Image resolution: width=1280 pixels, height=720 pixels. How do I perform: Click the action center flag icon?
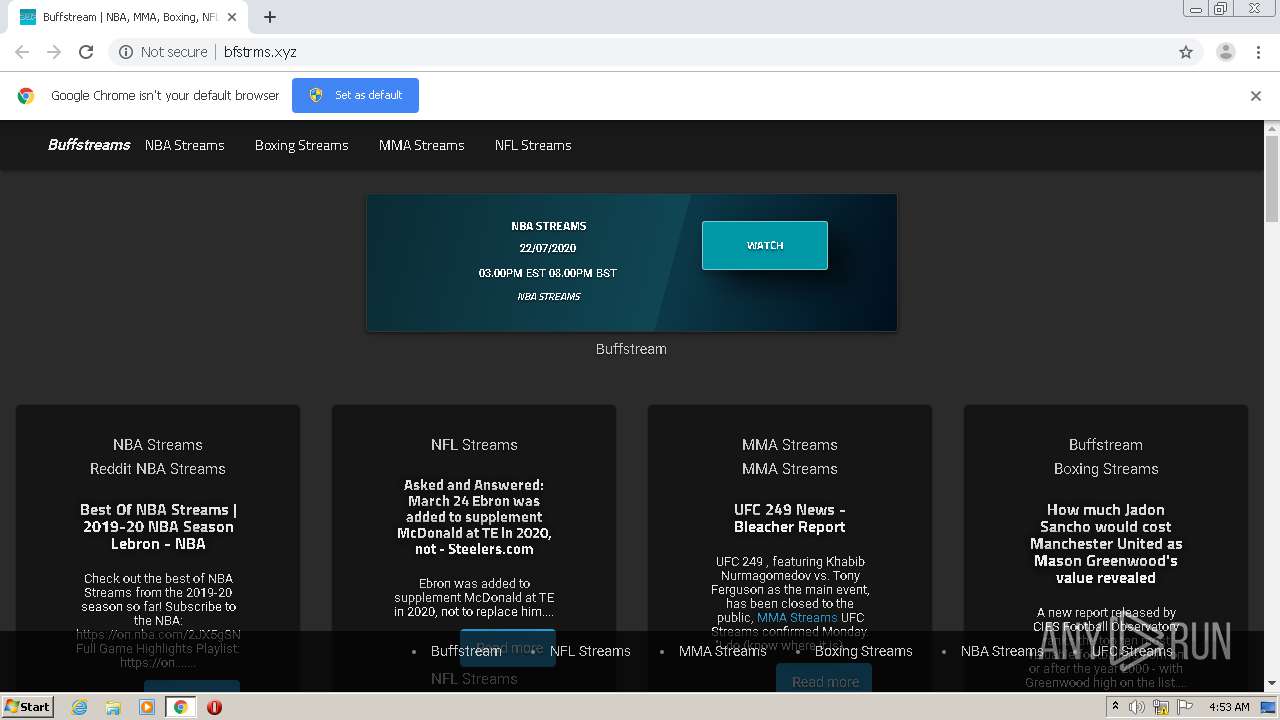[1185, 707]
